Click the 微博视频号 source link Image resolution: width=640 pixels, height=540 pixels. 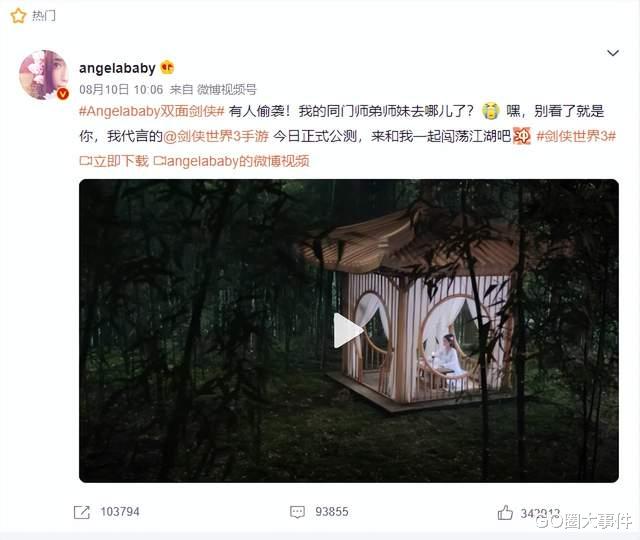[227, 89]
